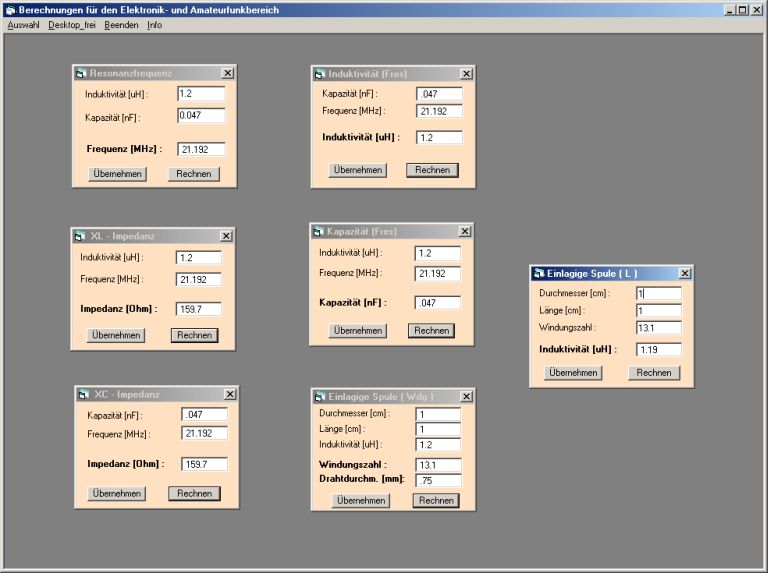Close the Einlagige Spule (Wdg) window
This screenshot has height=573, width=768.
(466, 397)
